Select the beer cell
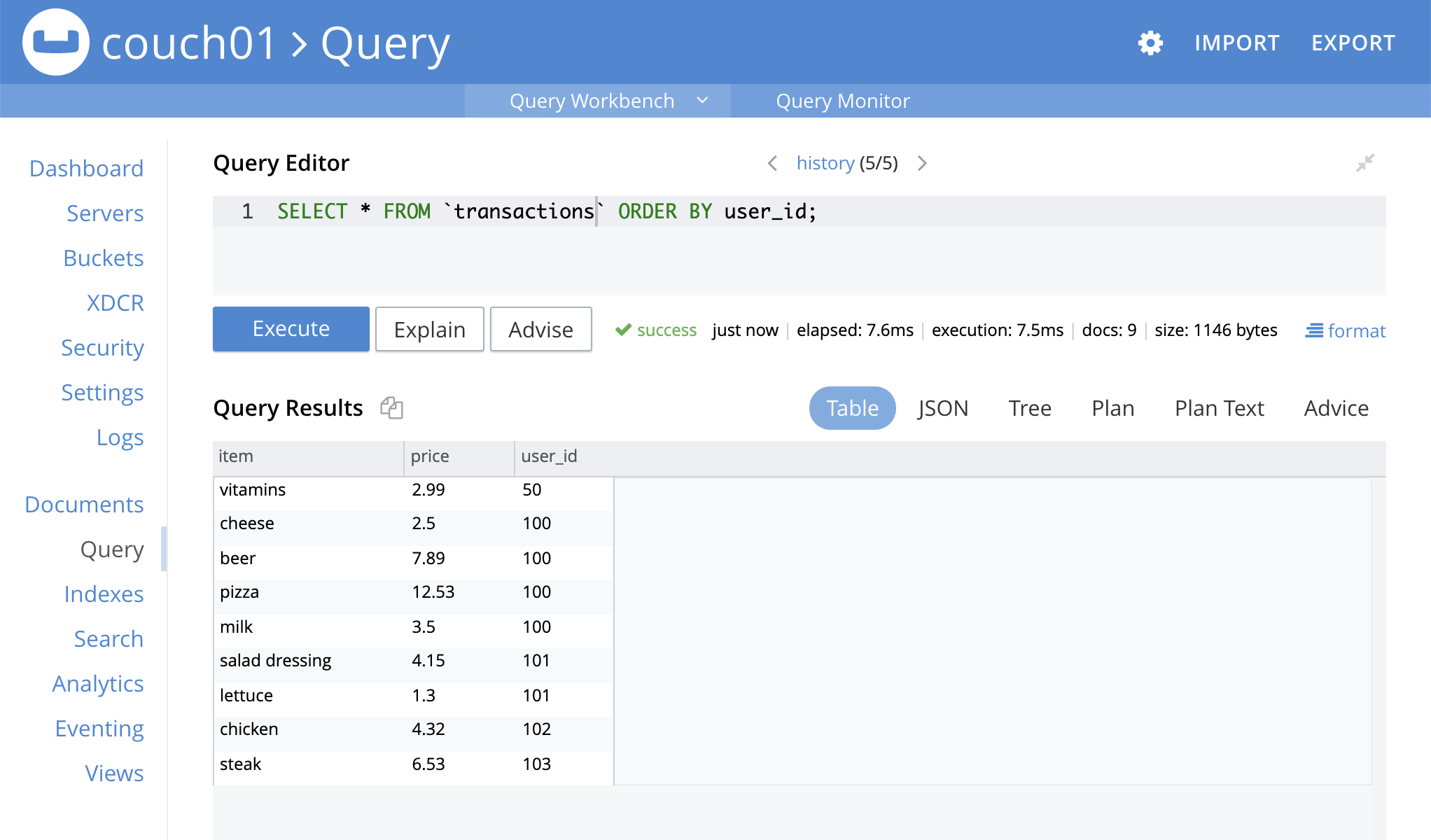Viewport: 1431px width, 840px height. pyautogui.click(x=238, y=559)
